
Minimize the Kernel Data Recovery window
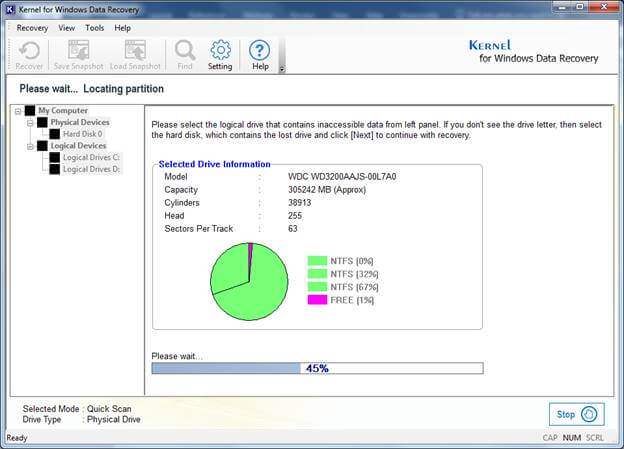[x=562, y=7]
